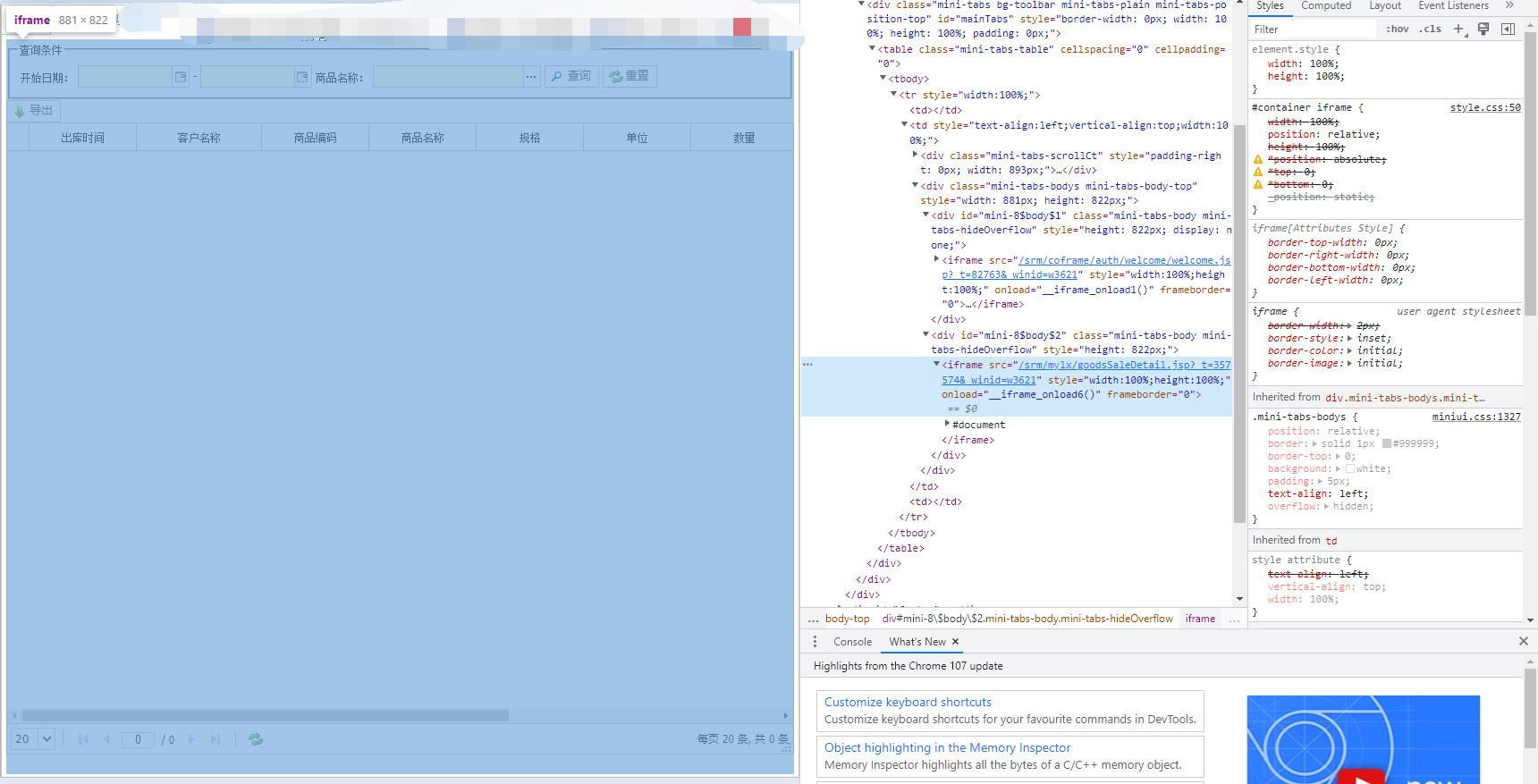Click the white background color swatch

tap(1350, 468)
